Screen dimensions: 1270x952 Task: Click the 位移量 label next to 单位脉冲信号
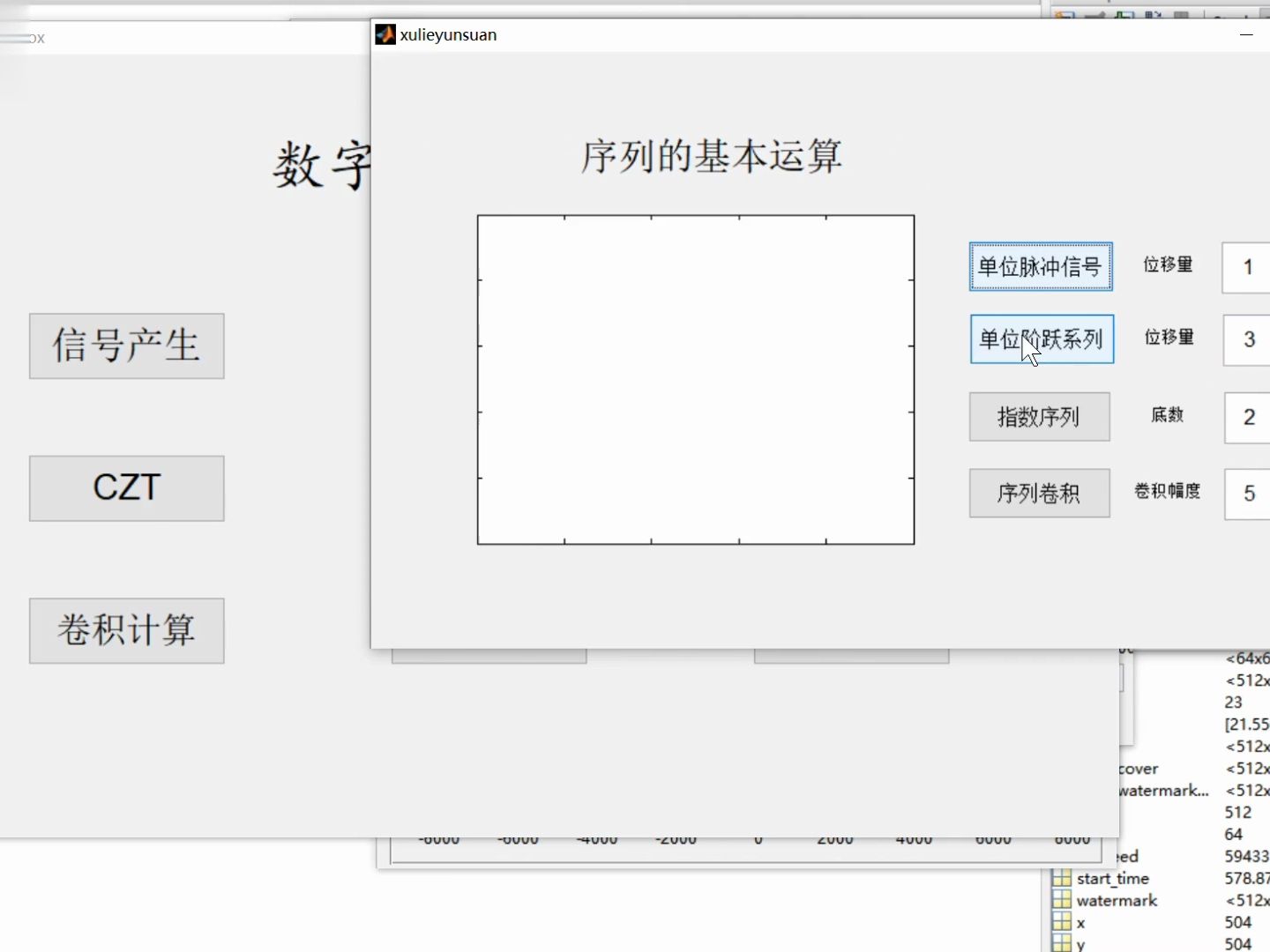tap(1168, 264)
